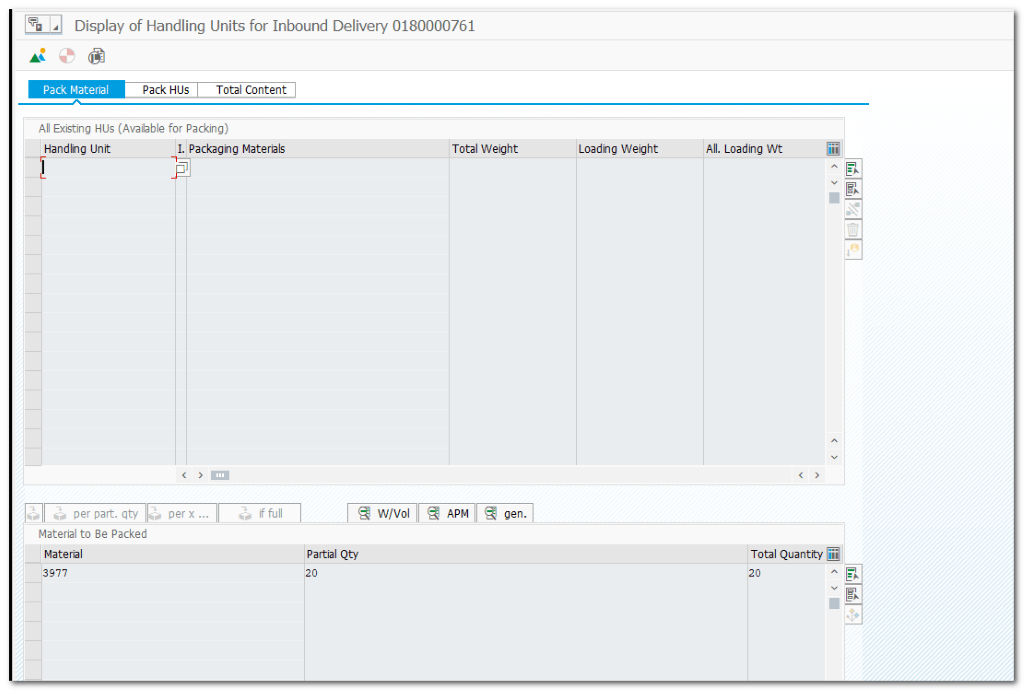Click the SAP menu icon left of the title
This screenshot has width=1024, height=691.
[36, 25]
